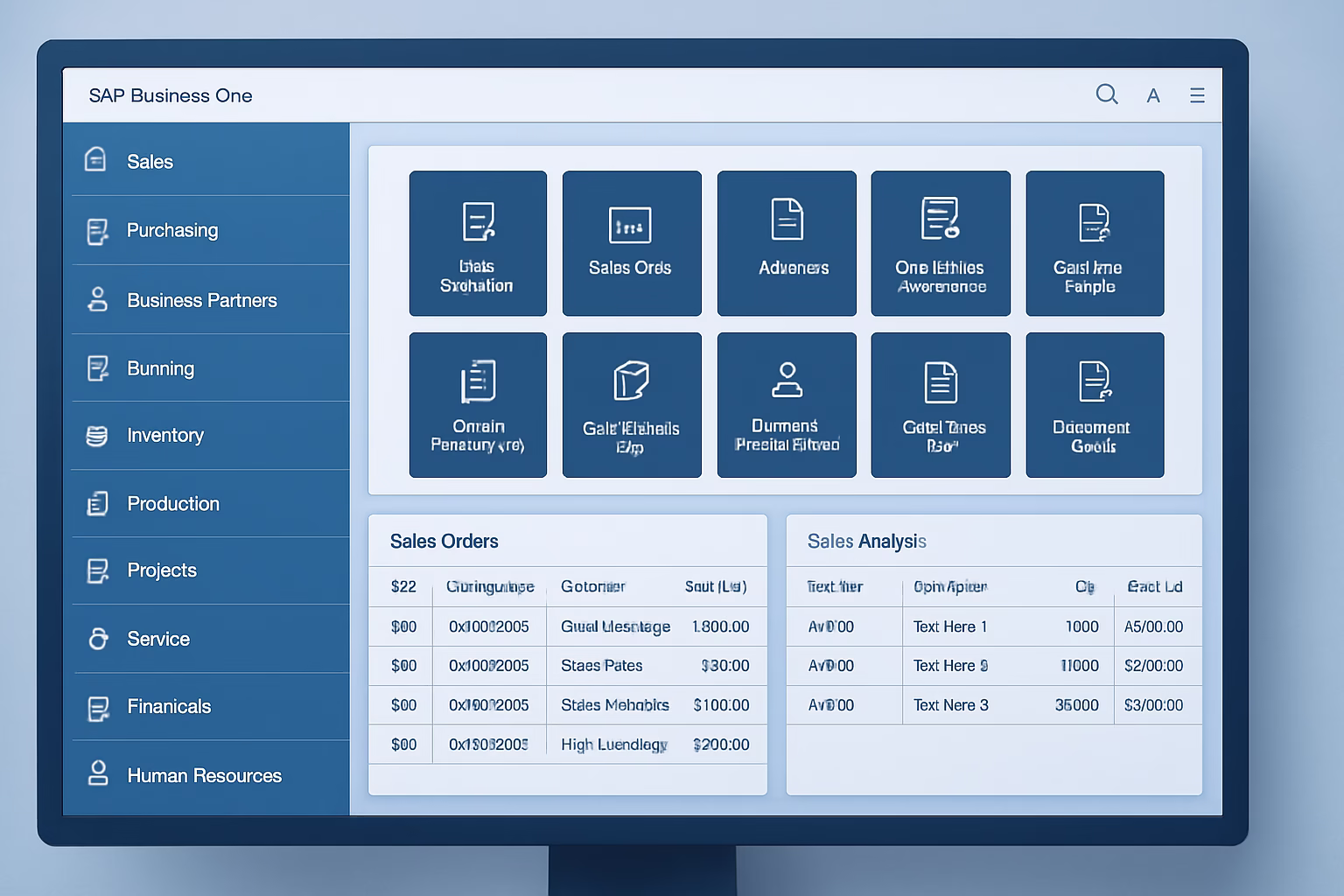Click 'Text Here 1' in Sales Analysis
This screenshot has width=1344, height=896.
click(950, 626)
